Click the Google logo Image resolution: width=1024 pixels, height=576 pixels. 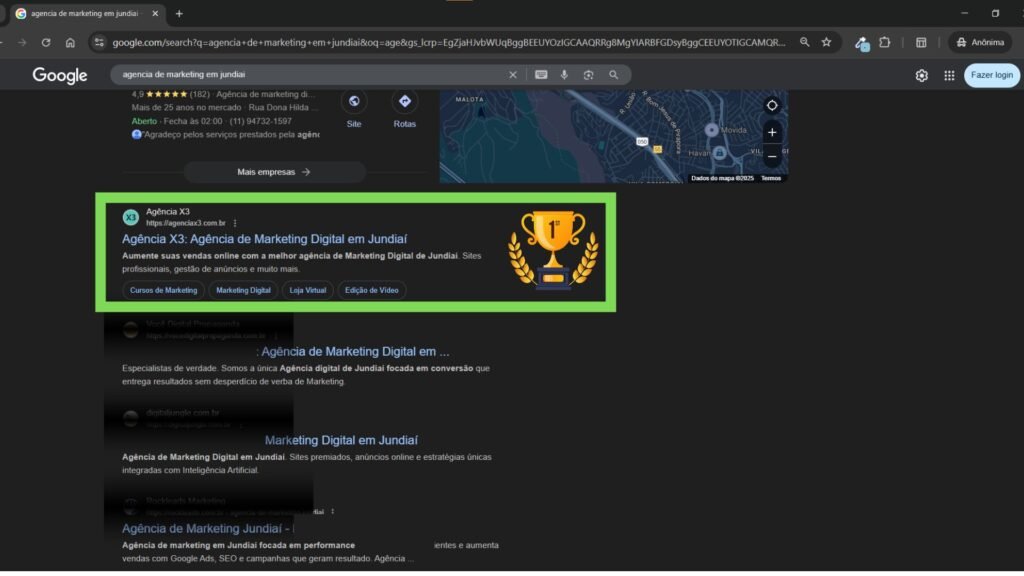point(59,75)
